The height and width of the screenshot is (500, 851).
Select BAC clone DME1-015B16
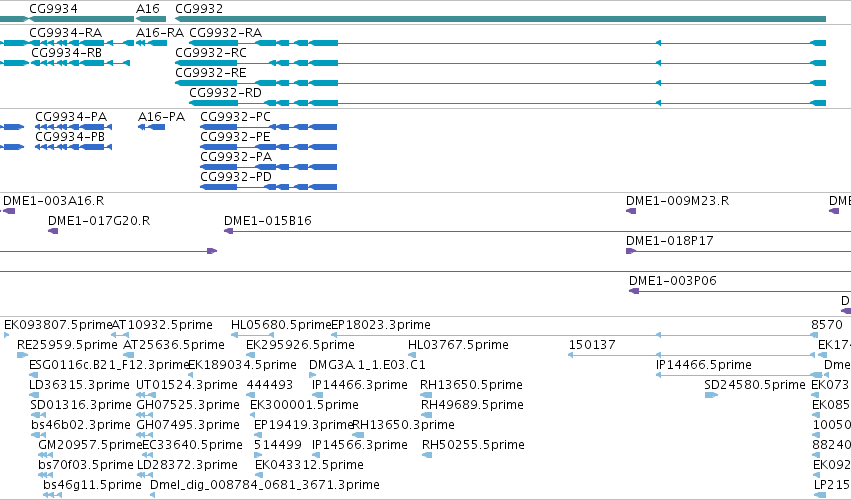click(268, 221)
